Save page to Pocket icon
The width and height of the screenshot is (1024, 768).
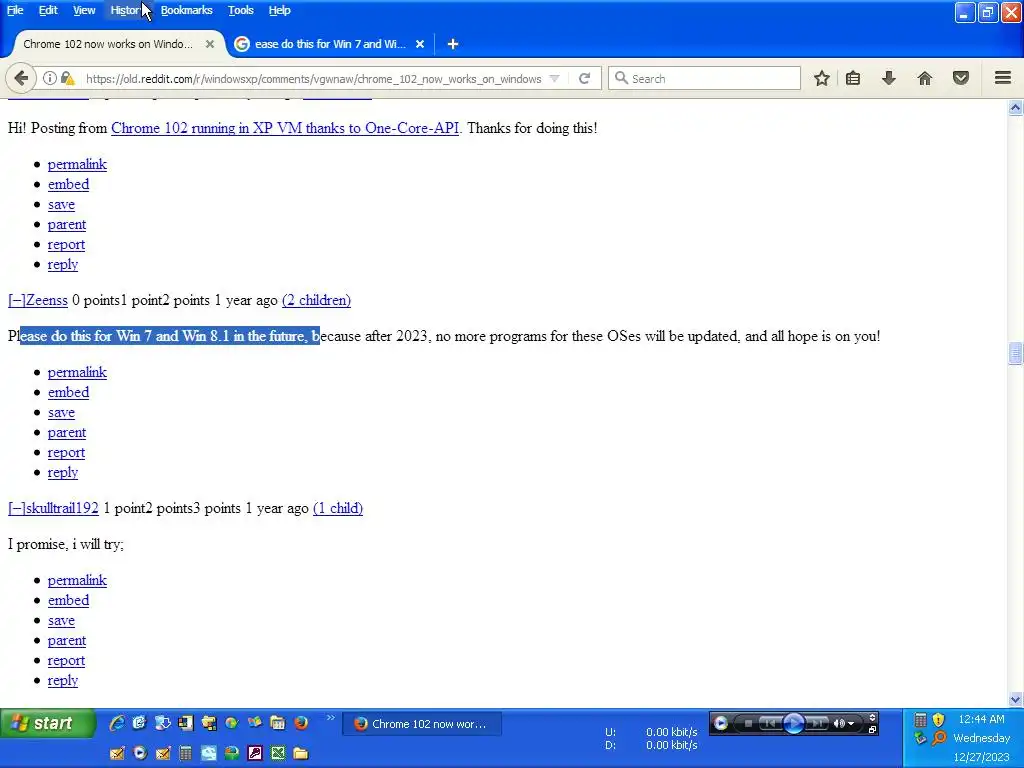tap(961, 78)
